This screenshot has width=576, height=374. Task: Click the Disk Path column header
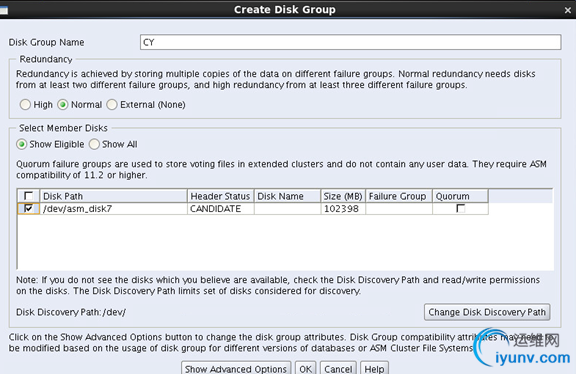[x=114, y=196]
